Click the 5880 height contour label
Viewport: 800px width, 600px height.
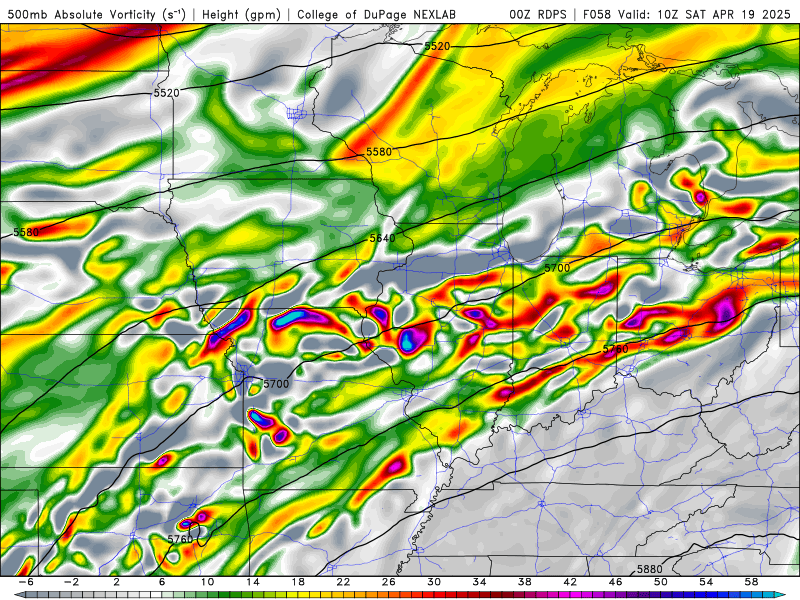pyautogui.click(x=649, y=569)
